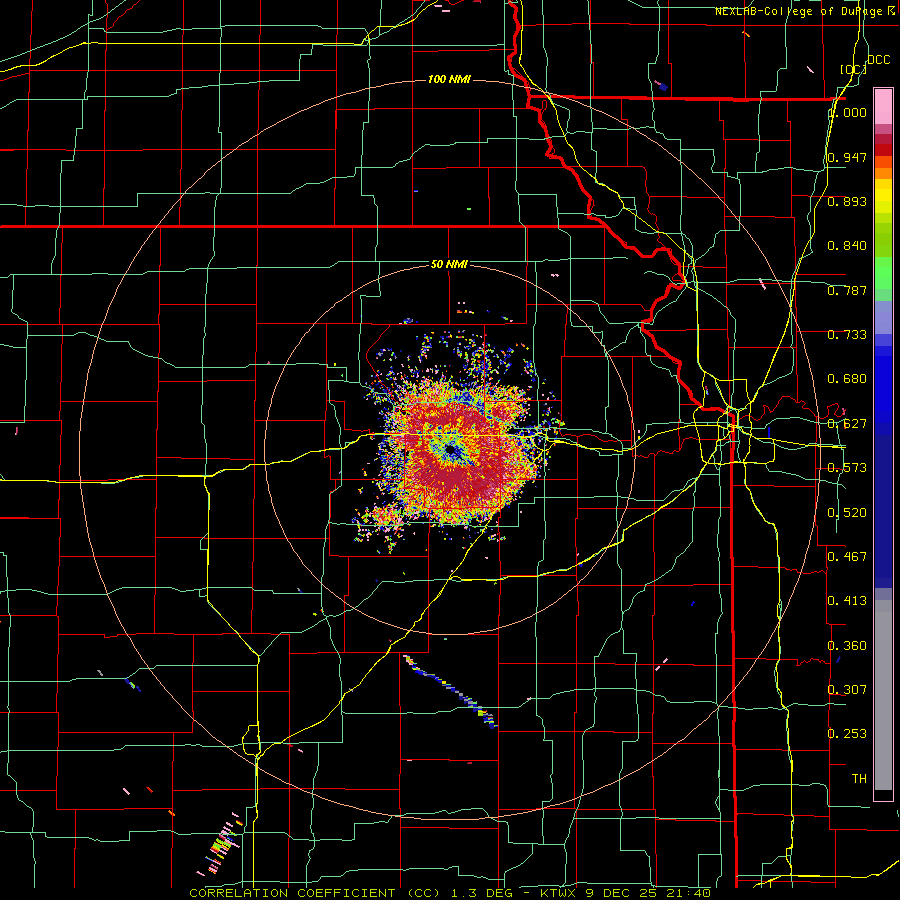Image resolution: width=900 pixels, height=900 pixels.
Task: Click the 0.947 scale value
Action: coord(847,157)
